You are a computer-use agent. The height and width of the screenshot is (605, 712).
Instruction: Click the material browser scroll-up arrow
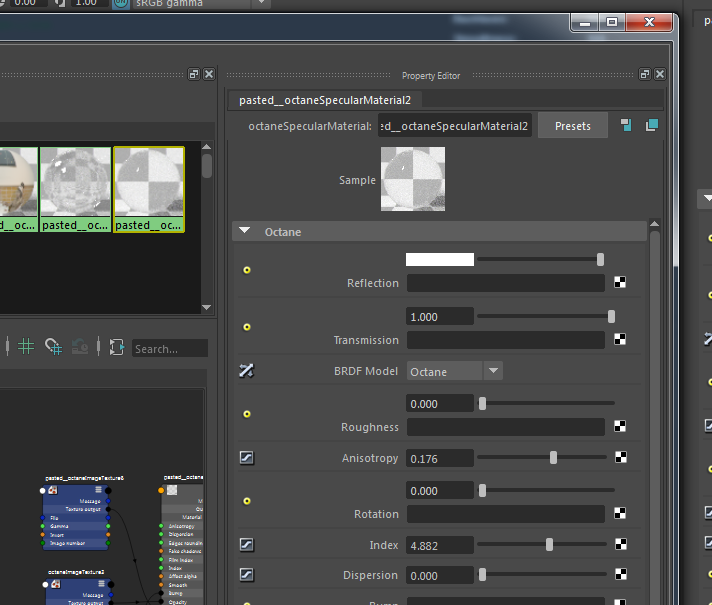pos(207,147)
